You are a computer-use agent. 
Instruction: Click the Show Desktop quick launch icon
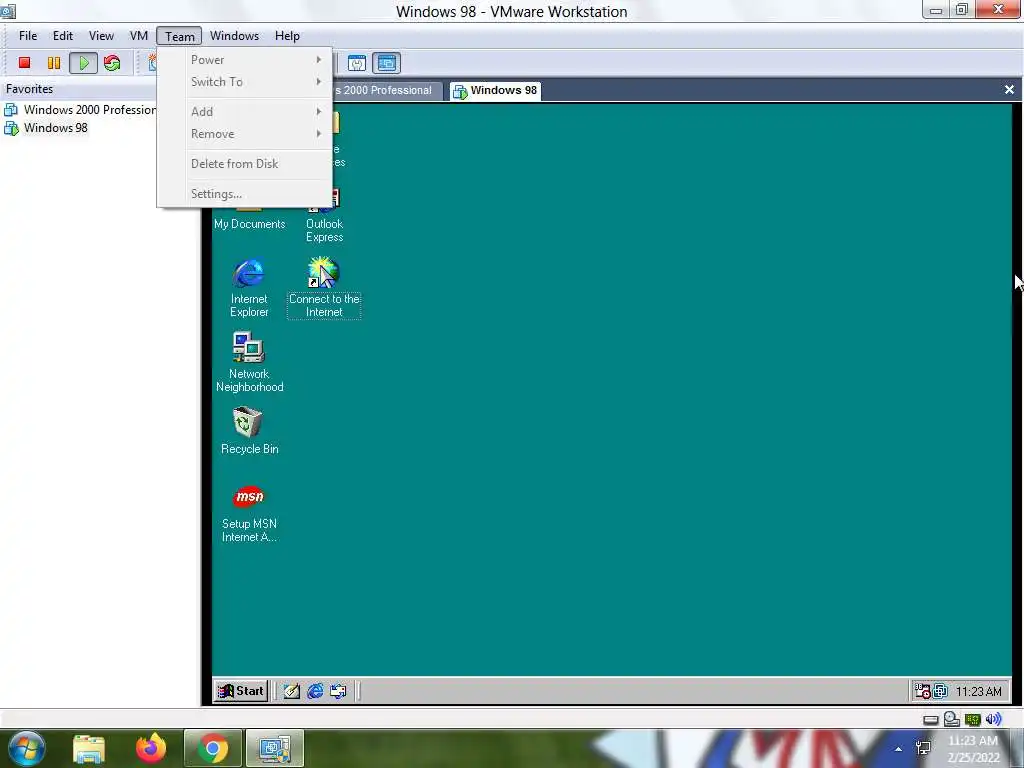[291, 691]
